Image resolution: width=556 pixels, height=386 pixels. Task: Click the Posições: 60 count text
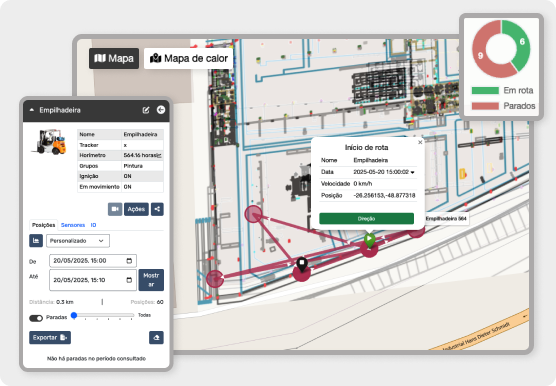pos(147,302)
